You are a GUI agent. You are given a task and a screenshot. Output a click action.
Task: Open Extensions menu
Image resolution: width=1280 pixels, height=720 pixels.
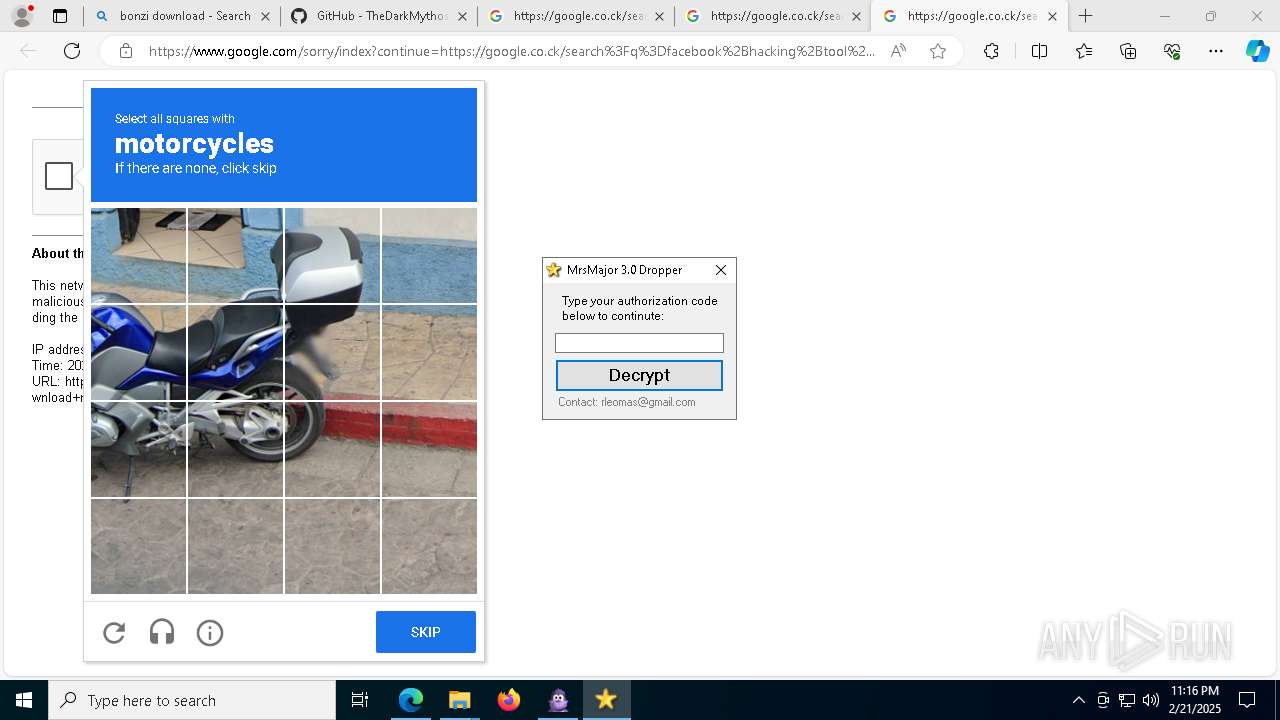[x=991, y=51]
